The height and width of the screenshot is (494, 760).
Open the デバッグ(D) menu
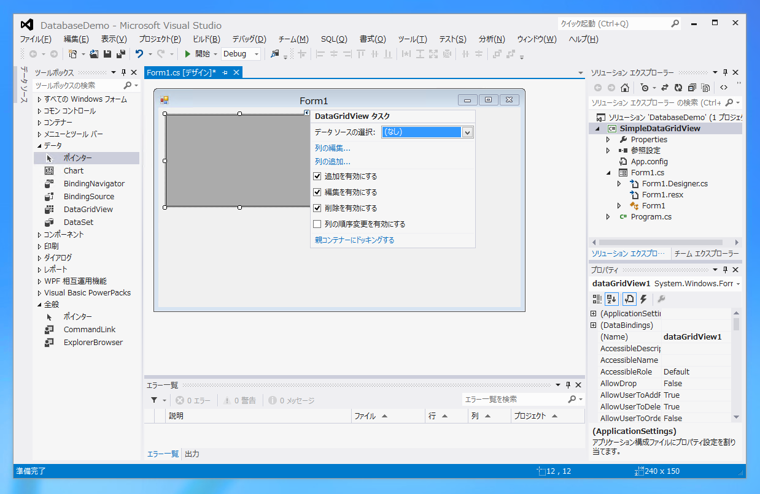coord(249,39)
